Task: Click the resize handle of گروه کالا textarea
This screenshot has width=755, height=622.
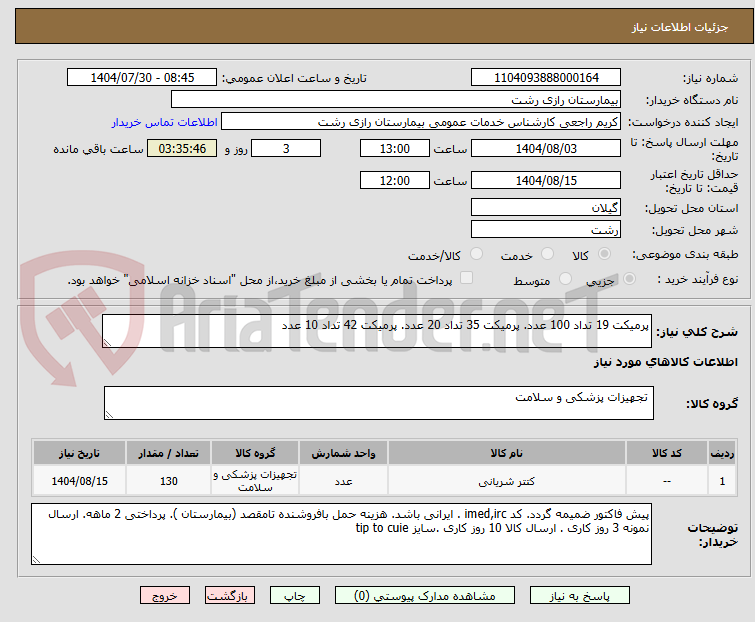Action: 109,415
